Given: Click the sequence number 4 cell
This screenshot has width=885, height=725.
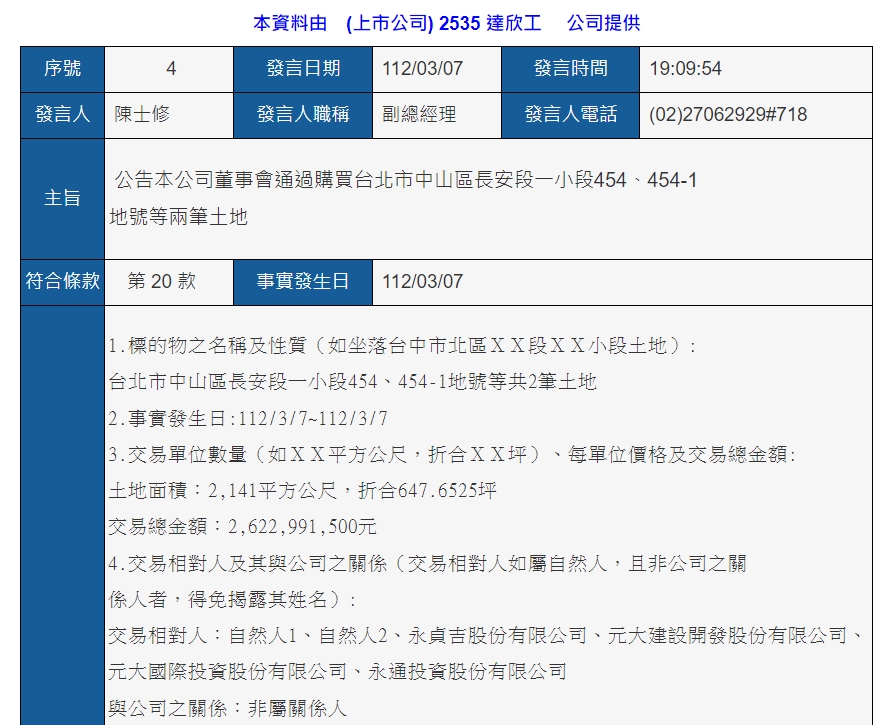Looking at the screenshot, I should [x=168, y=69].
